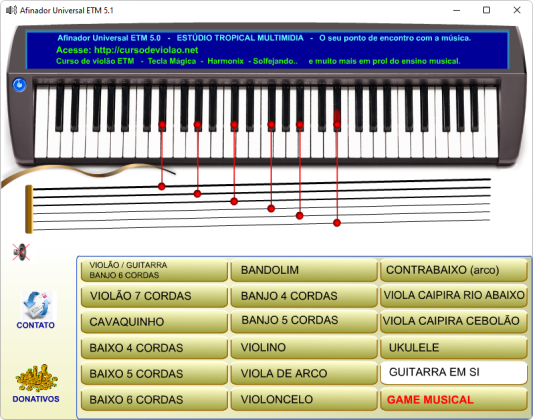
Task: Select the GUITARRA EM SI option
Action: [x=453, y=372]
